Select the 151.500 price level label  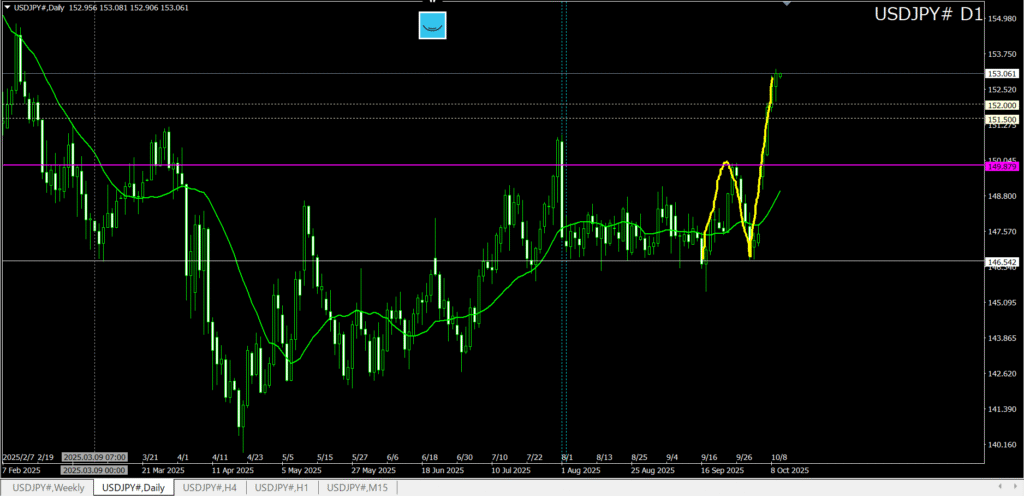tap(1001, 119)
